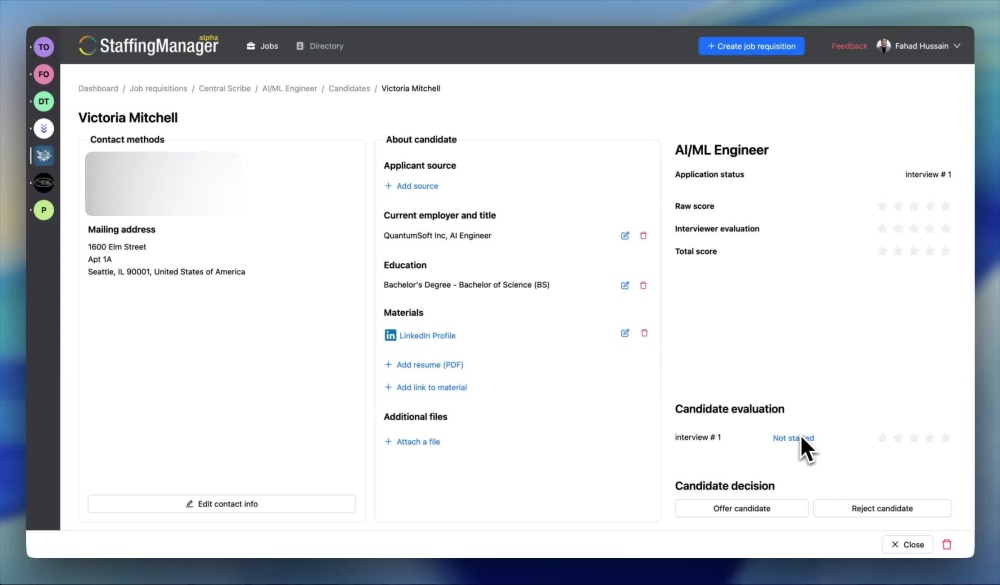1000x585 pixels.
Task: Delete current employer QuantumSoft entry
Action: click(643, 235)
